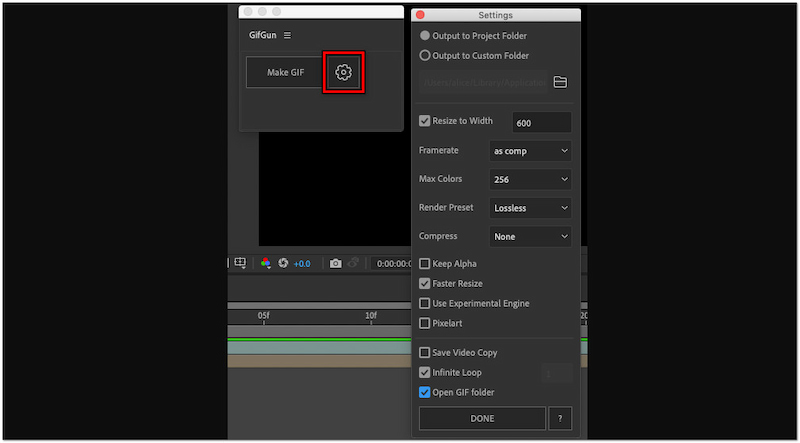Select Output to Project Folder option
Screen dimensions: 800x443
point(425,35)
